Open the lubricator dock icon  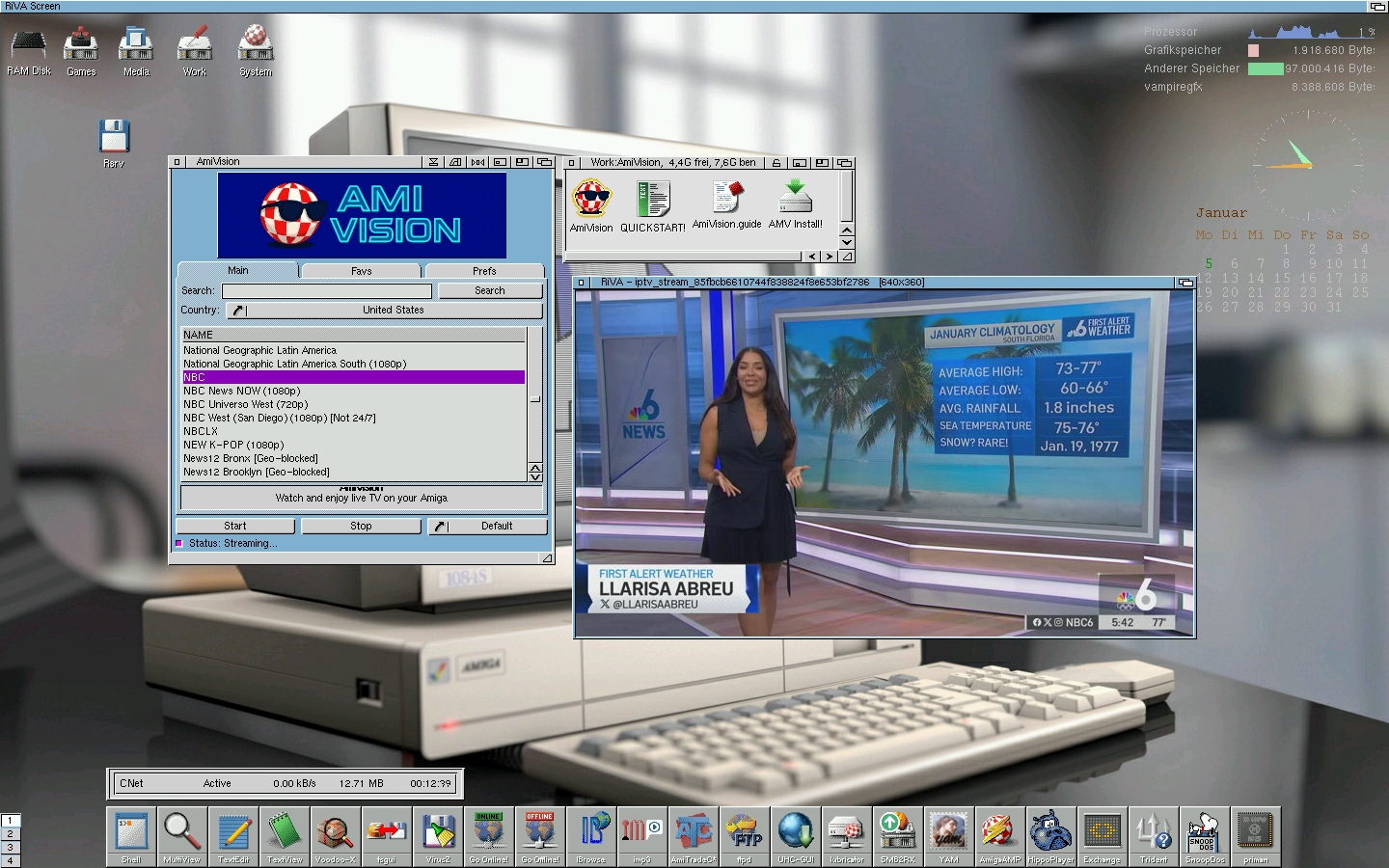847,835
